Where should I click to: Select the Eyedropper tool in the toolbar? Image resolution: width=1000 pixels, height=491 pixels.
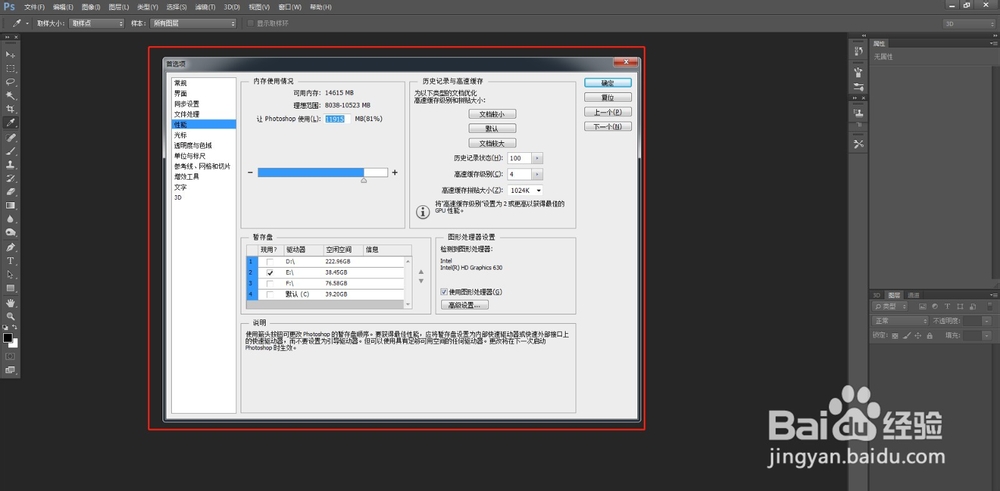click(x=11, y=122)
